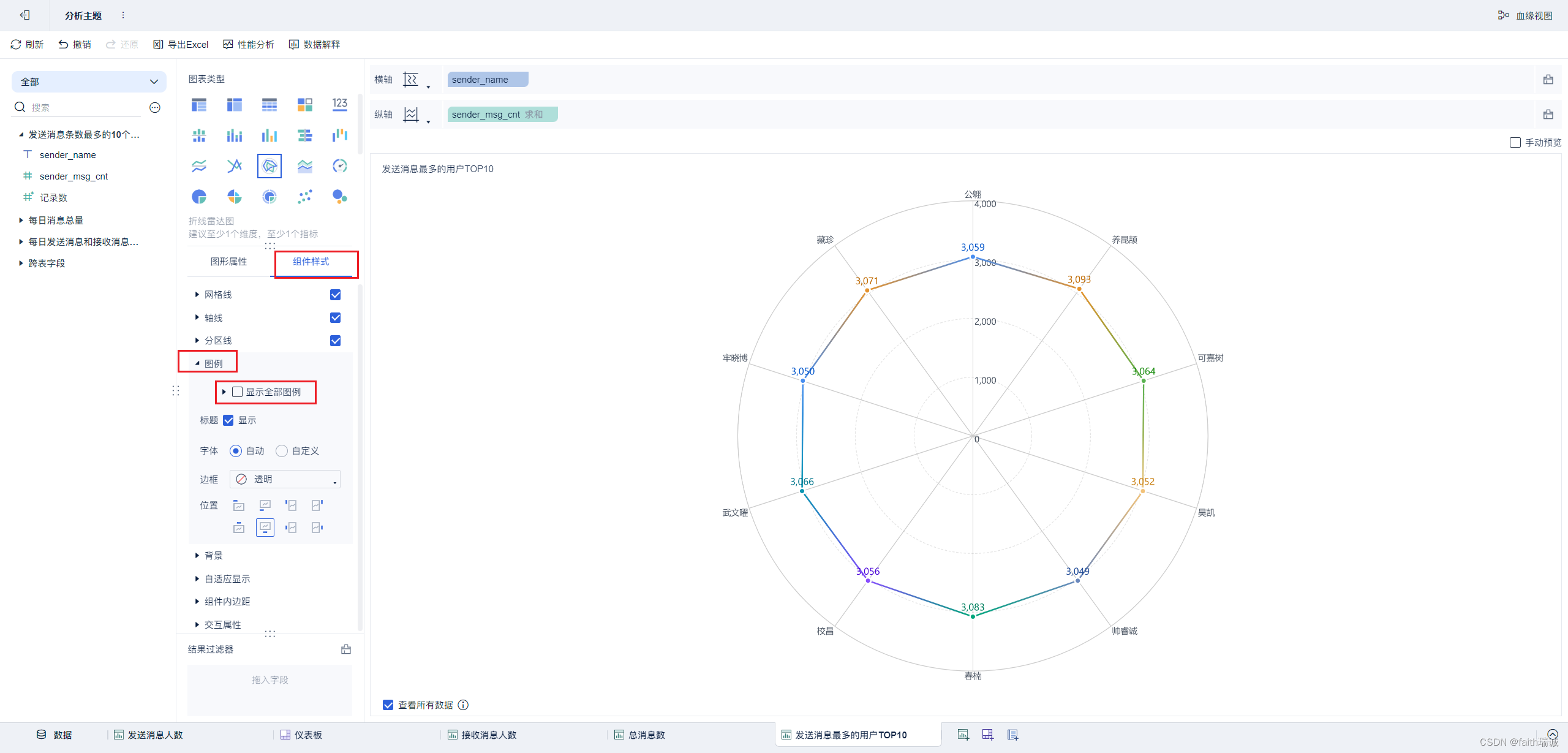Expand the Background settings section
The height and width of the screenshot is (753, 1568).
tap(213, 556)
